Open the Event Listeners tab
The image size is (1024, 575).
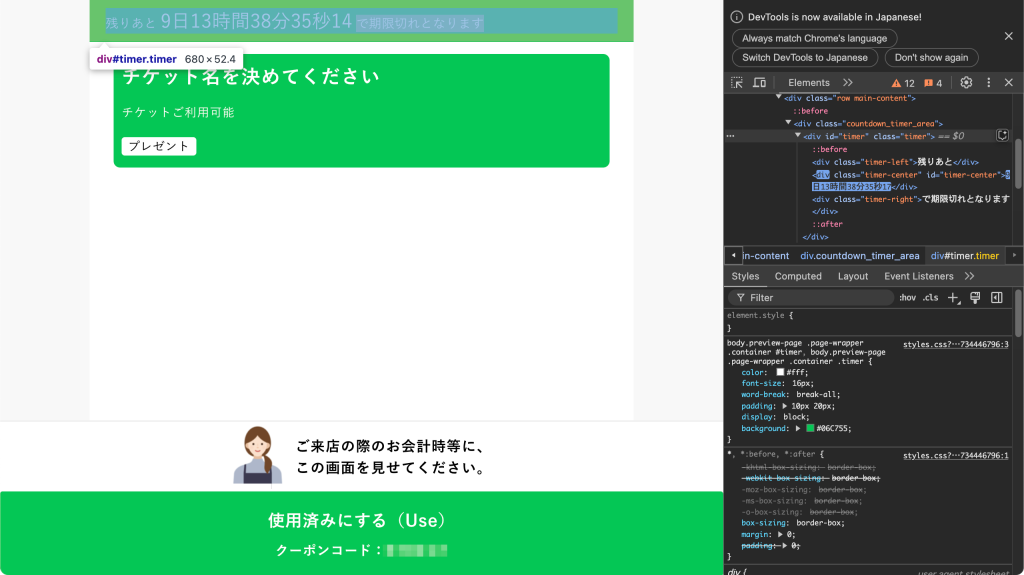(918, 276)
